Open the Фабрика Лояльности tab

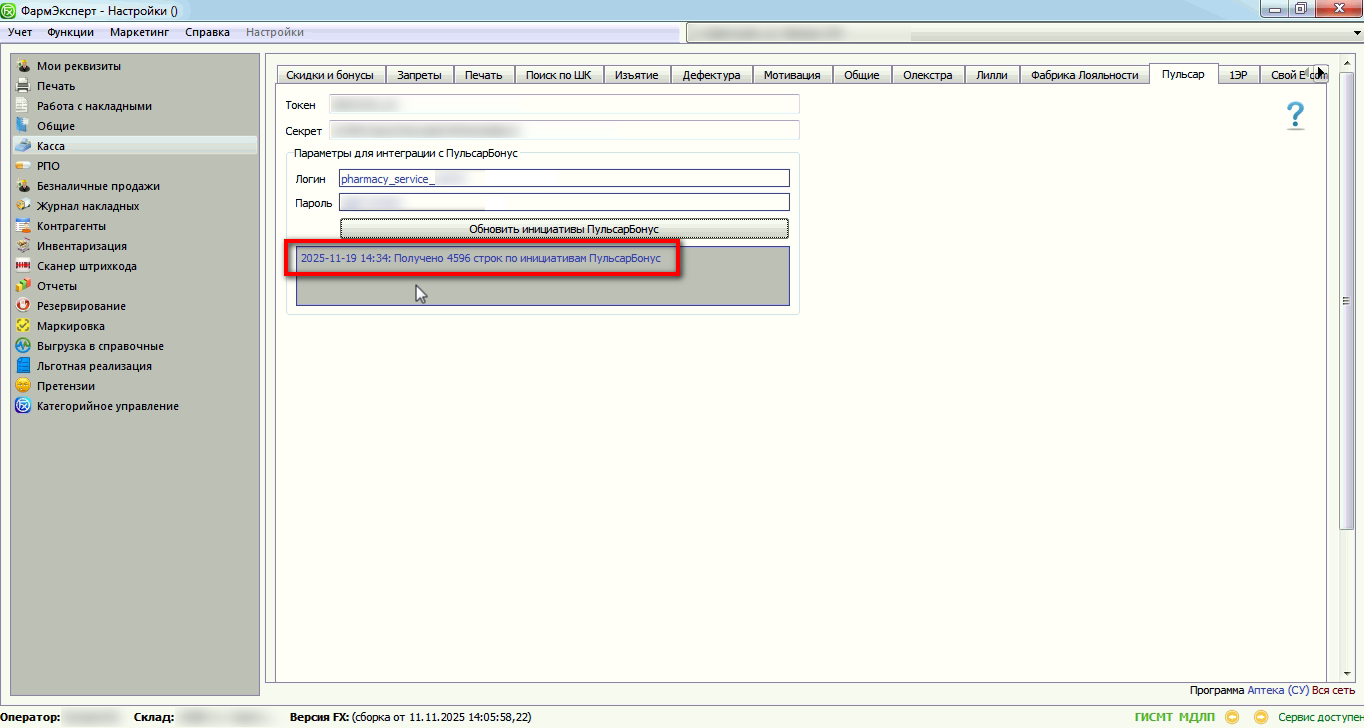click(1084, 75)
